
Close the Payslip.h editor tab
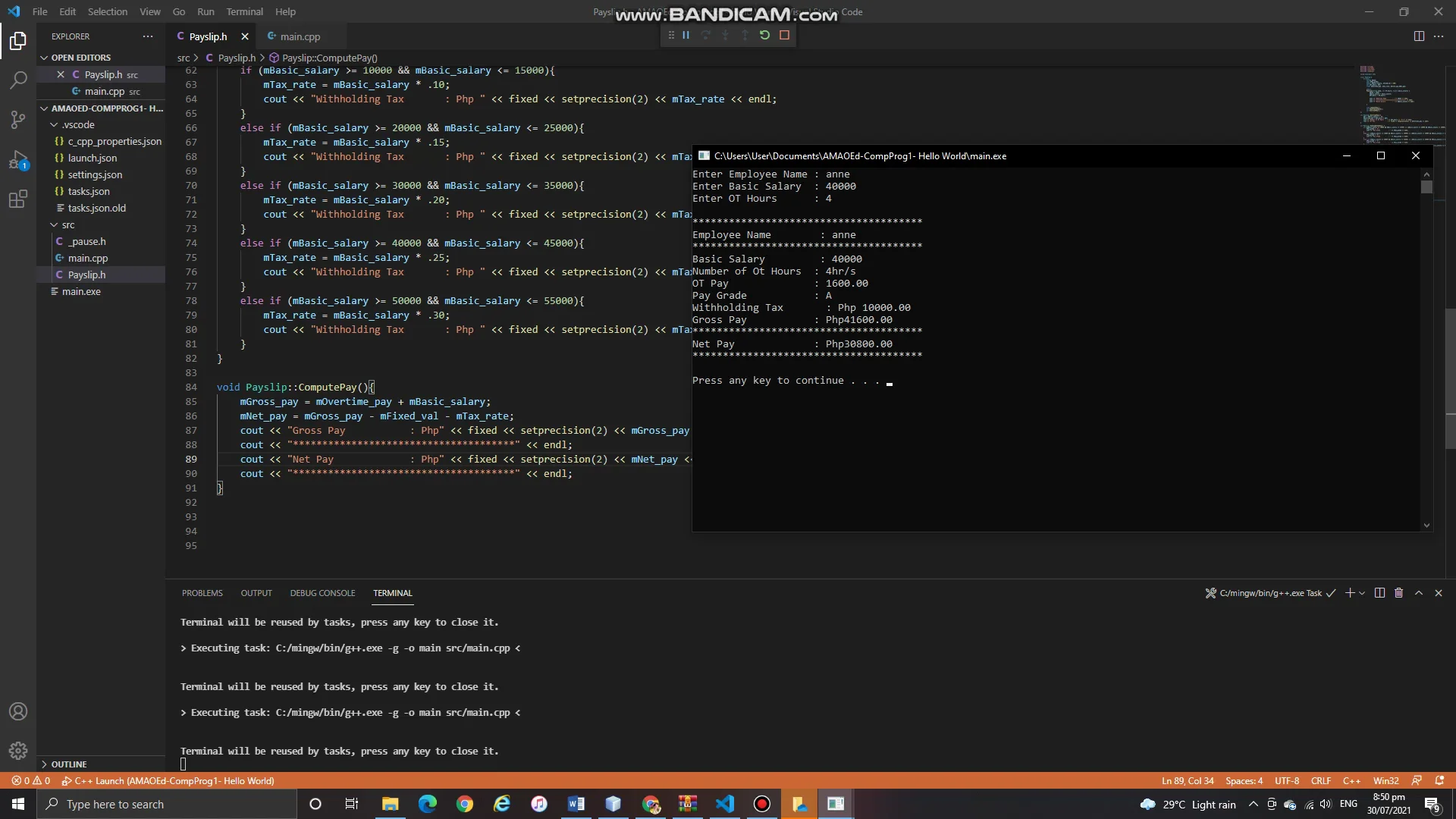click(245, 36)
